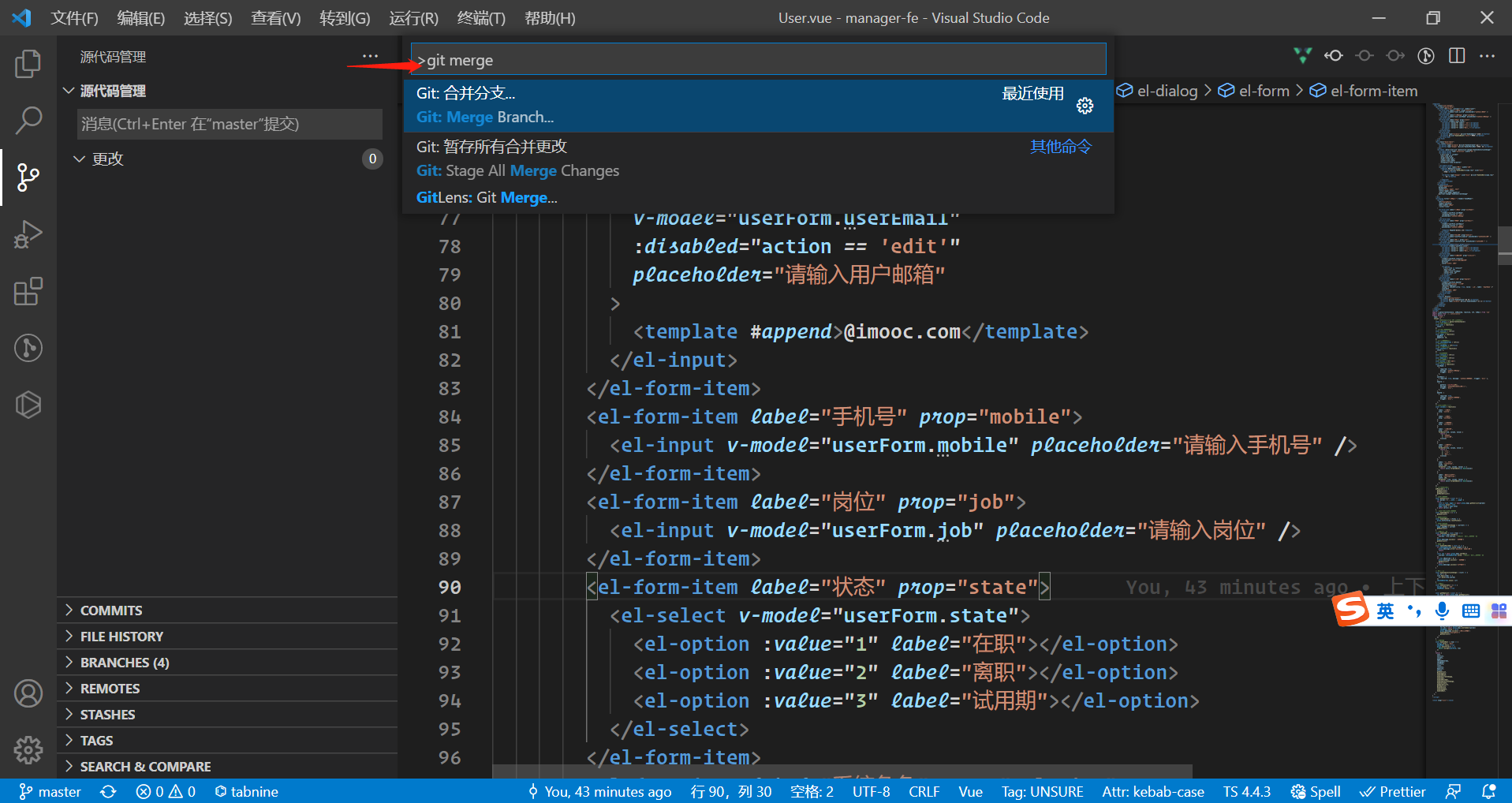1512x803 pixels.
Task: Click the el-form-item breadcrumb
Action: click(x=1364, y=91)
